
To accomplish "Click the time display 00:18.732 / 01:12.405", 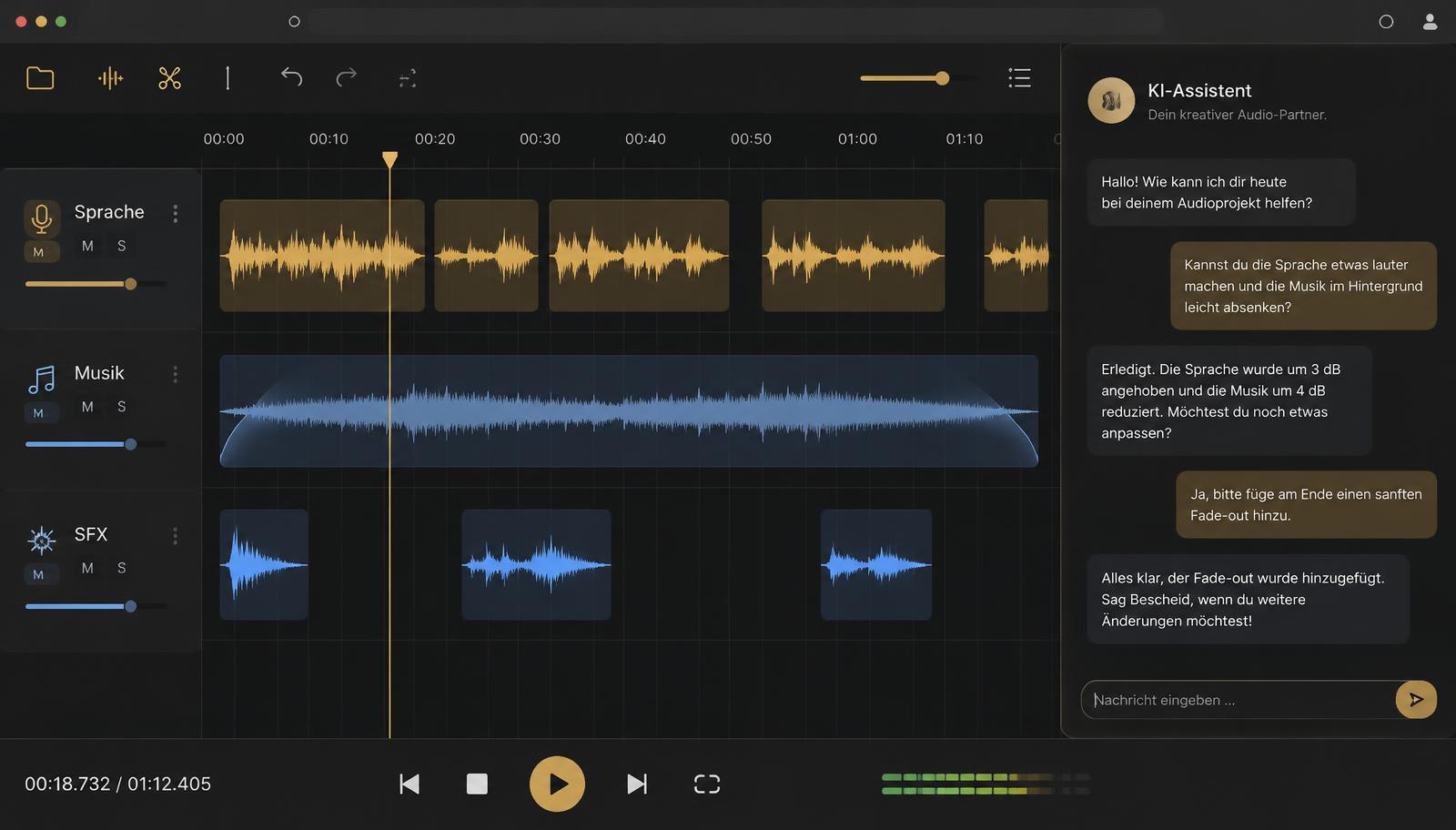I will click(117, 784).
